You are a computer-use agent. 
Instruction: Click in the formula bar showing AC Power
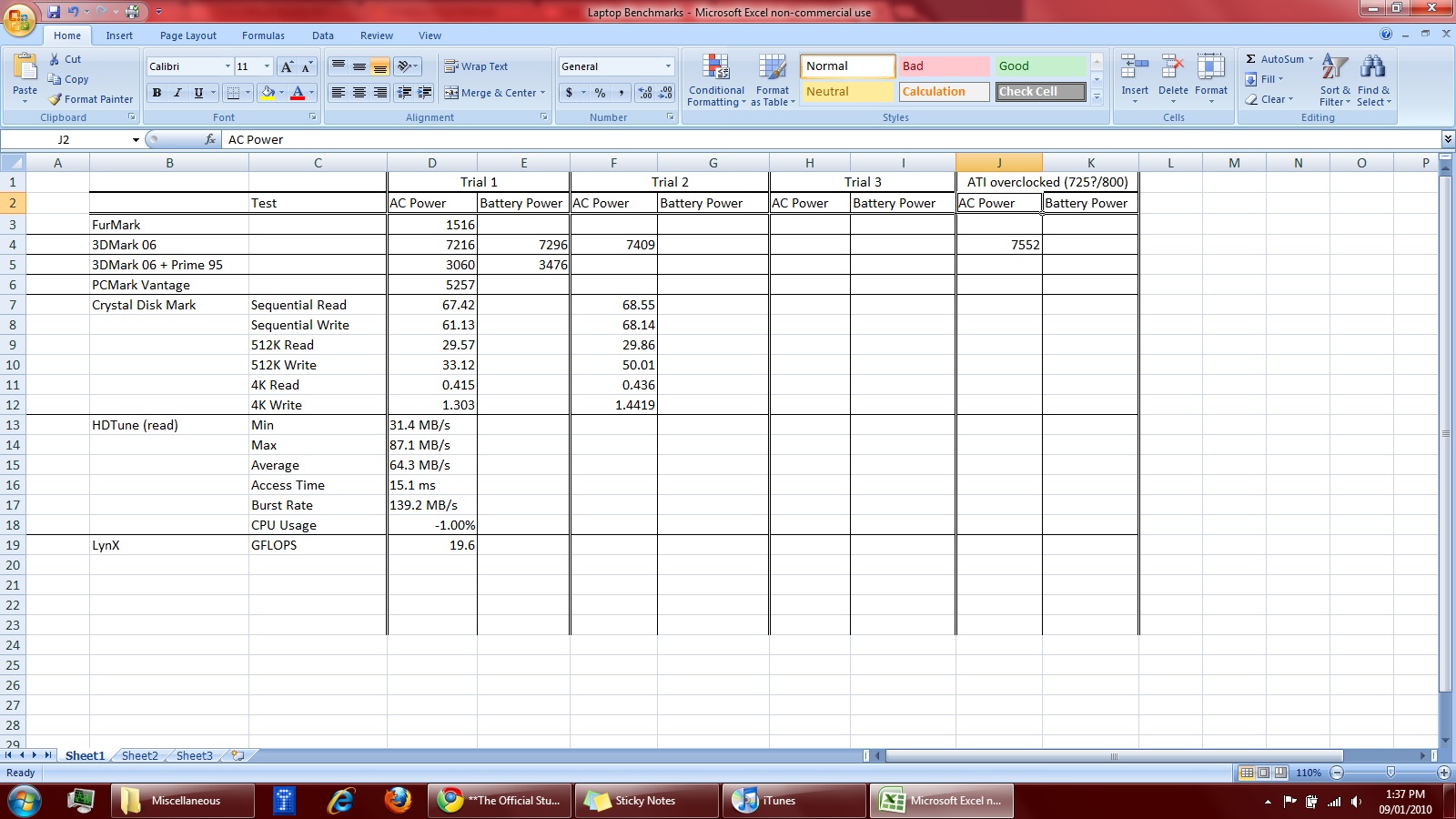coord(831,139)
